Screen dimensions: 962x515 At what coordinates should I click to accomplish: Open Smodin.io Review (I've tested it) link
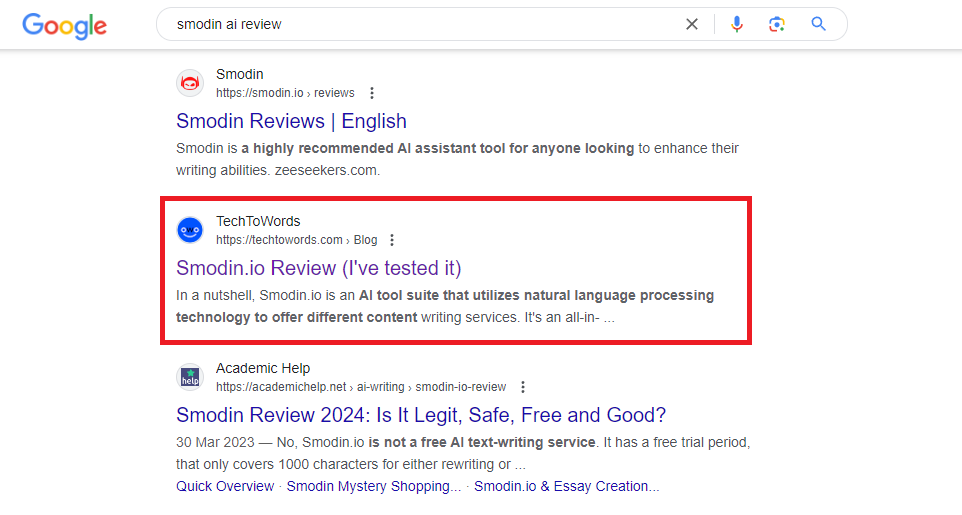tap(318, 268)
